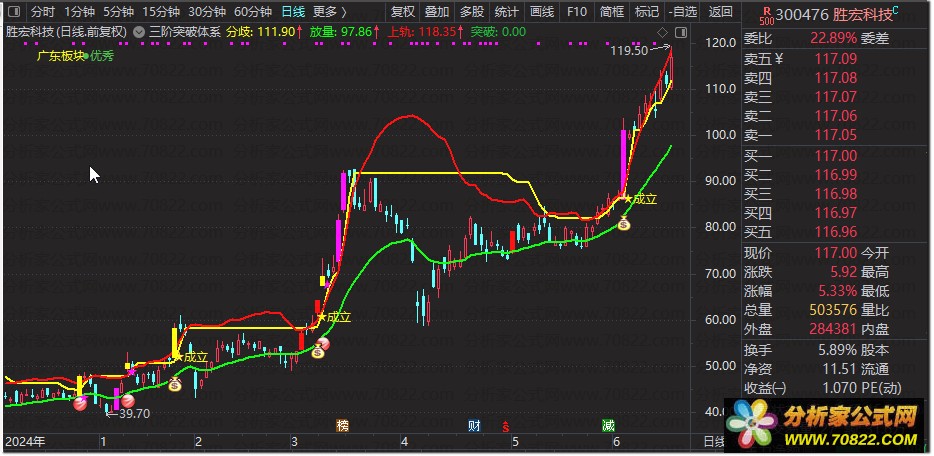The height and width of the screenshot is (456, 934).
Task: Click the ¥ icon next to 卖五
Action: (779, 58)
